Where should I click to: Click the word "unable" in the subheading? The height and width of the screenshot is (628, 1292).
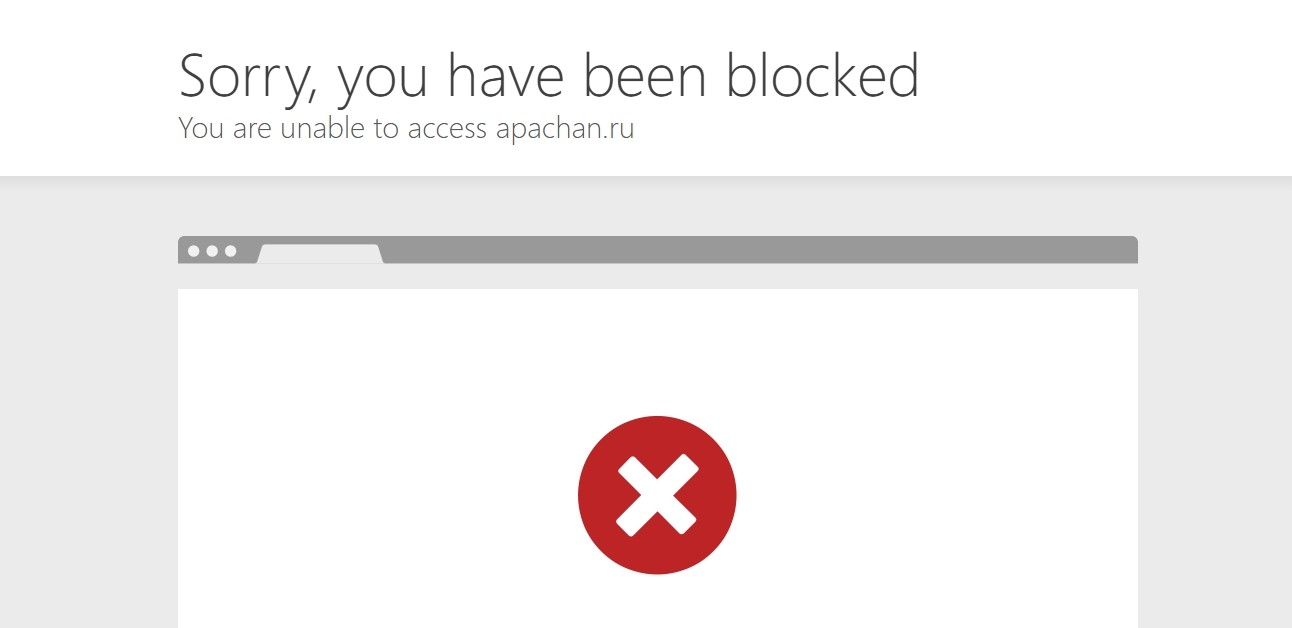click(x=323, y=128)
